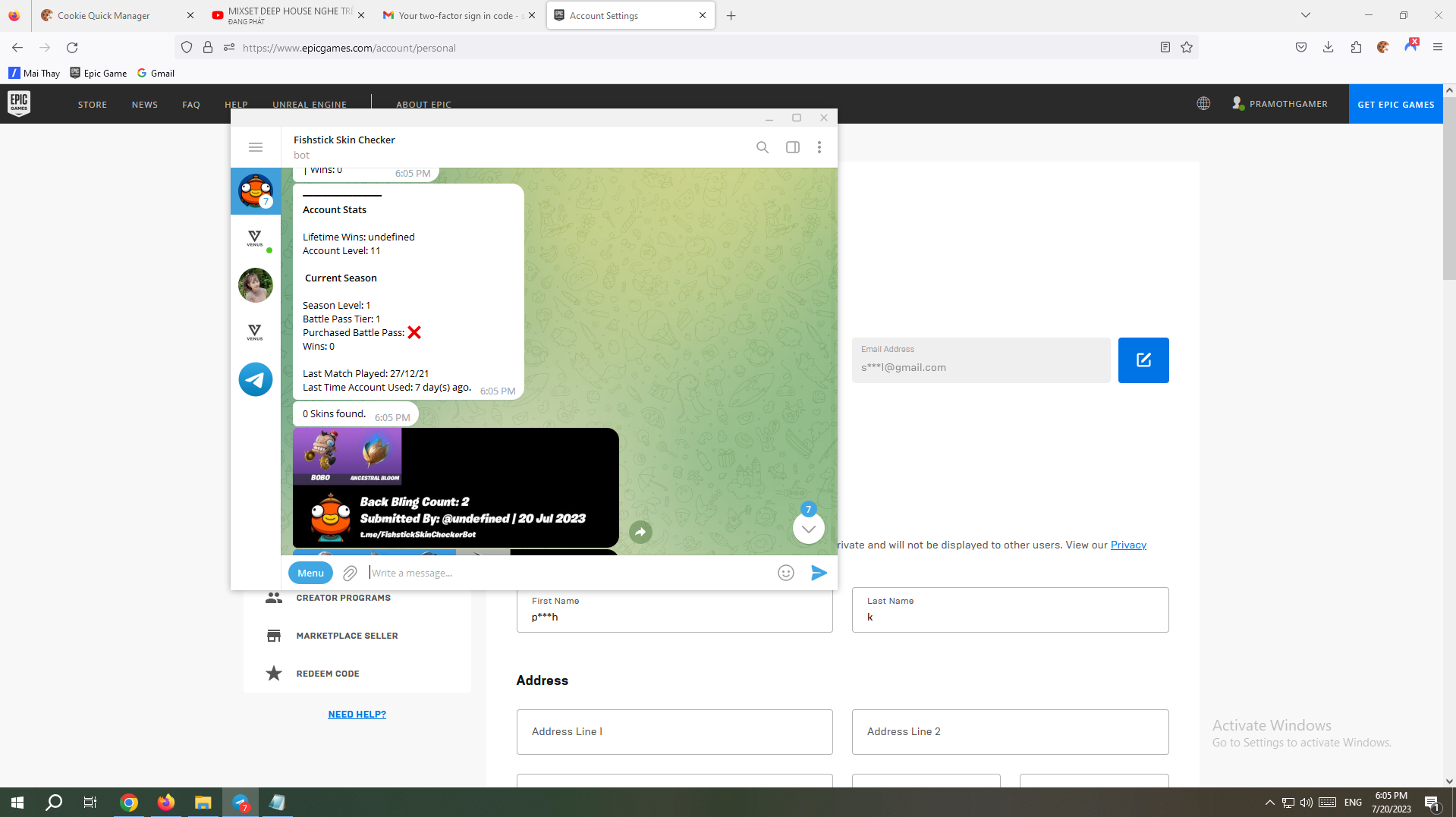Open the Back Bling Count skin image

tap(456, 487)
